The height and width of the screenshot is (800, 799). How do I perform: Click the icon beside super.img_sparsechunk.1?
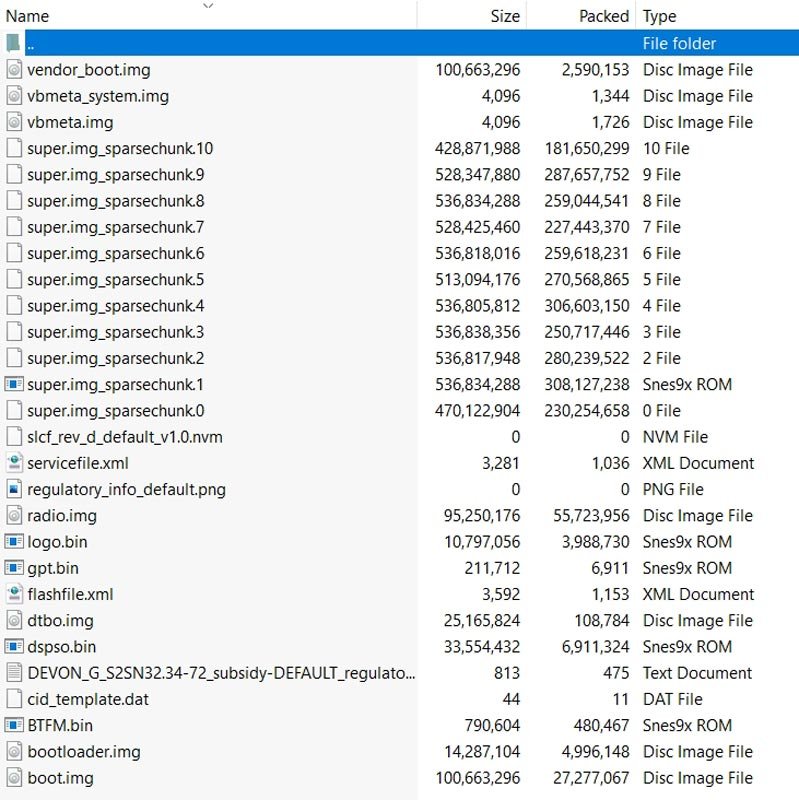tap(13, 384)
